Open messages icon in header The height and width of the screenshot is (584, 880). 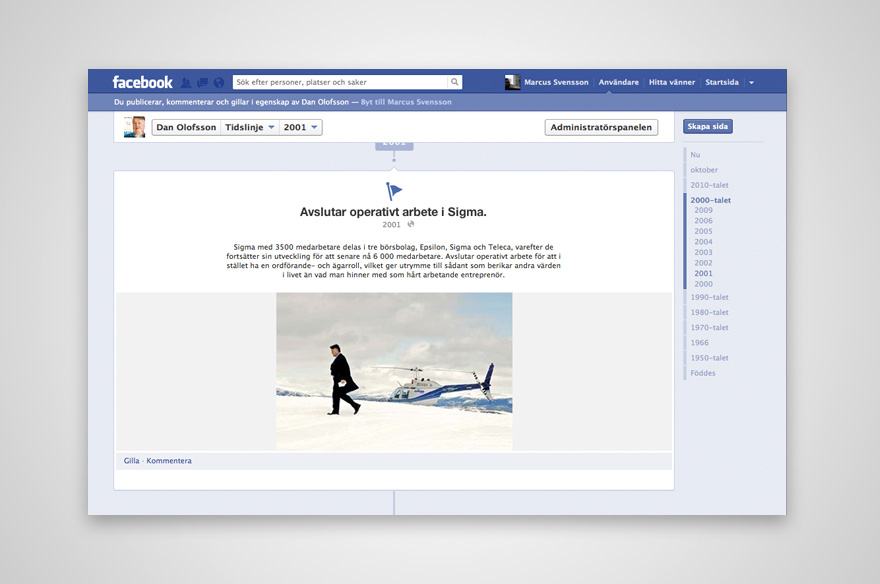point(202,82)
